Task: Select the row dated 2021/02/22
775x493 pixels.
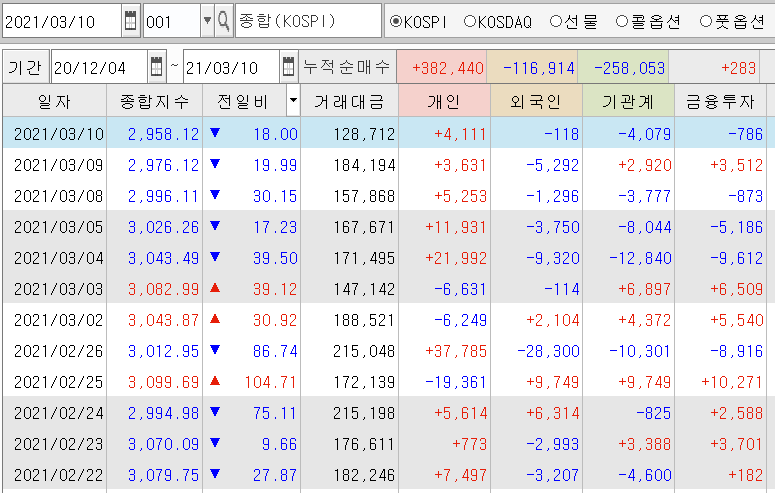Action: point(388,475)
